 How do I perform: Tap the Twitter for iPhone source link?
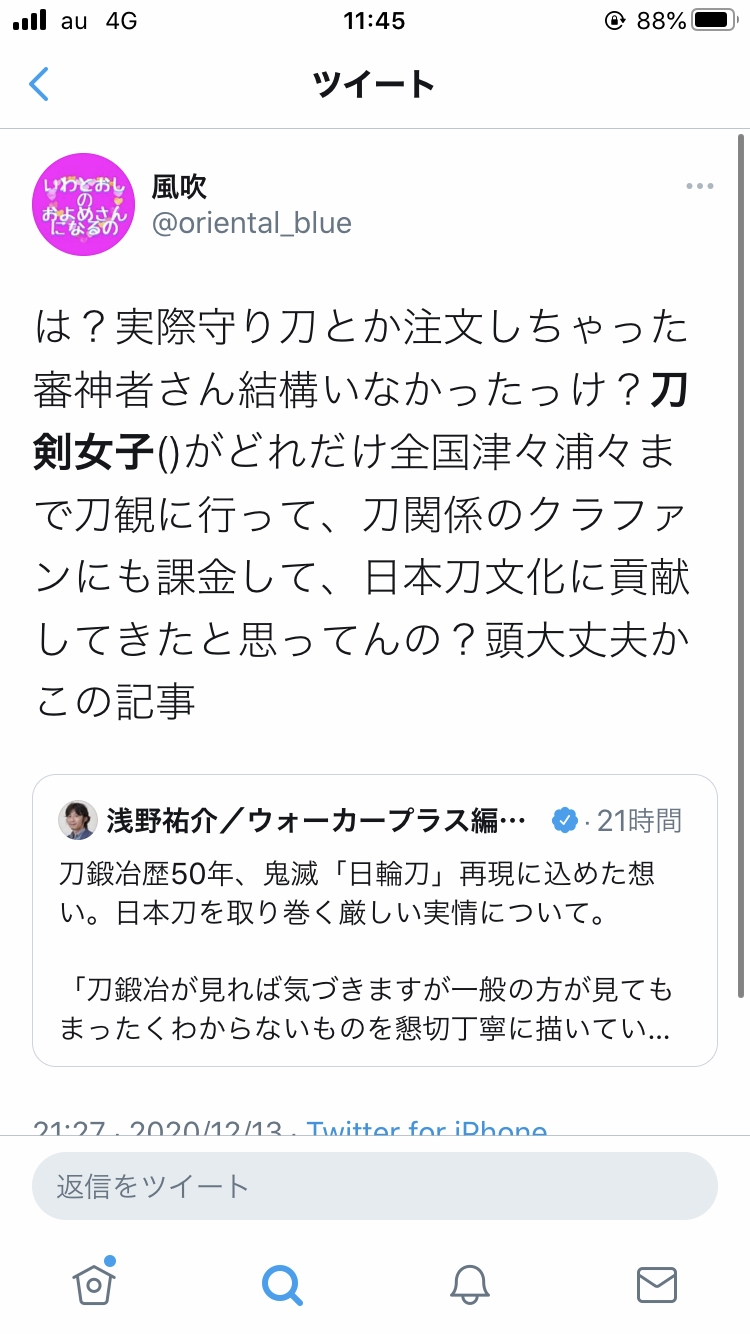pyautogui.click(x=427, y=1126)
